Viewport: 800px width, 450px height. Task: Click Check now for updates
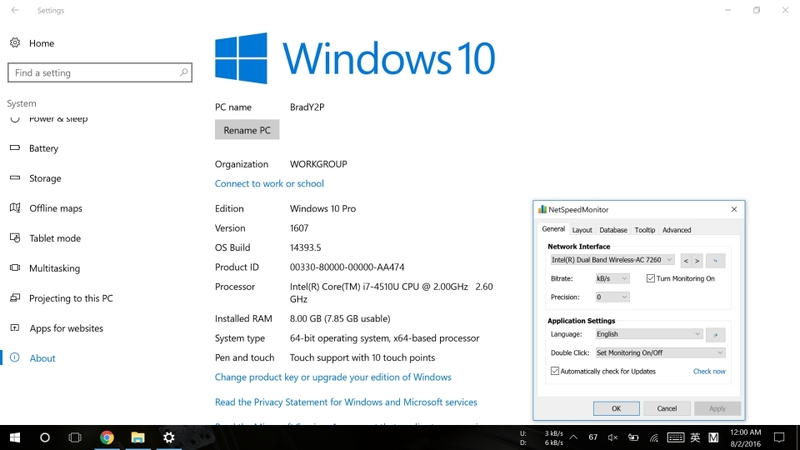tap(709, 371)
